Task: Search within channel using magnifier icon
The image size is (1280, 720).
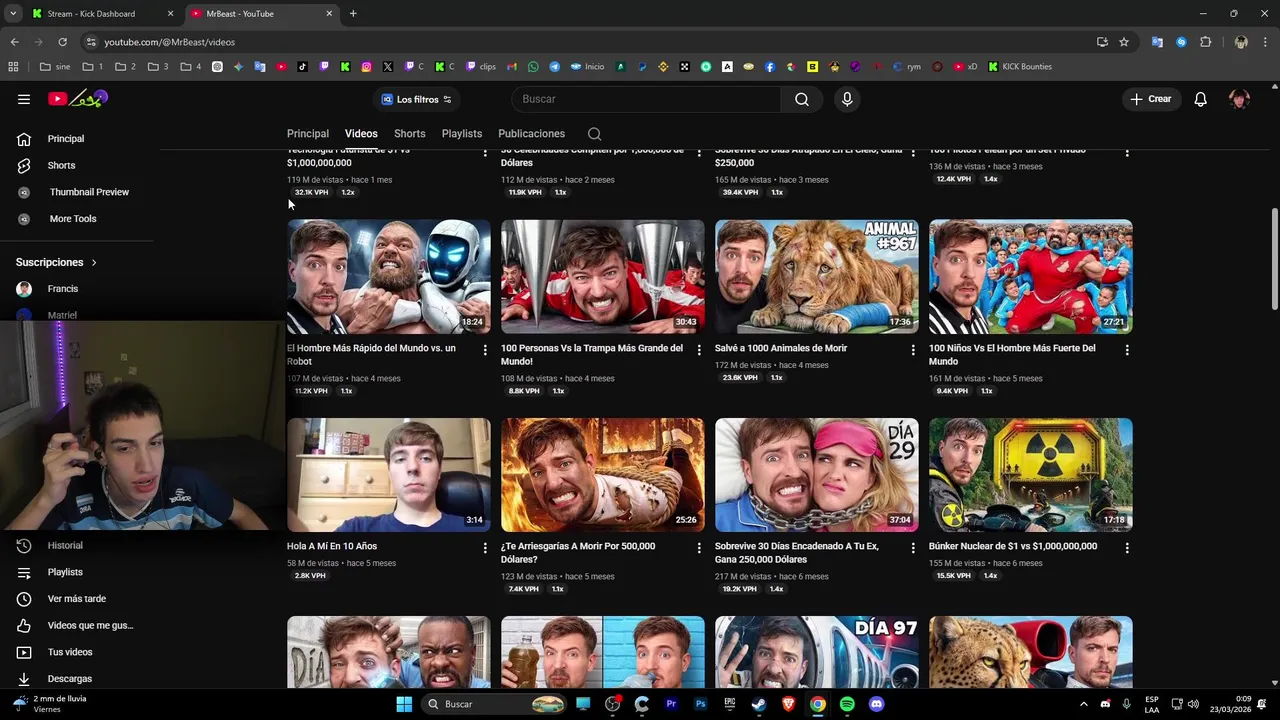Action: click(x=594, y=134)
